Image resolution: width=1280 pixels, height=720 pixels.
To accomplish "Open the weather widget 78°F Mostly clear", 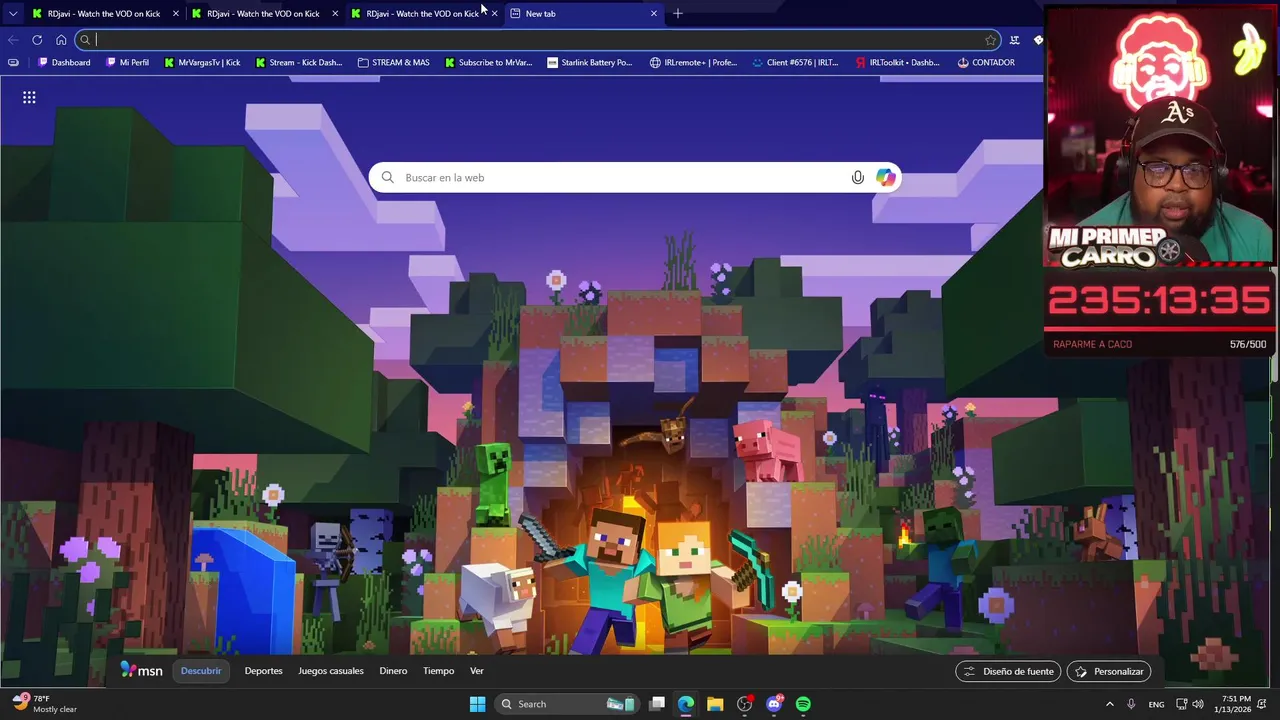I will (x=45, y=704).
